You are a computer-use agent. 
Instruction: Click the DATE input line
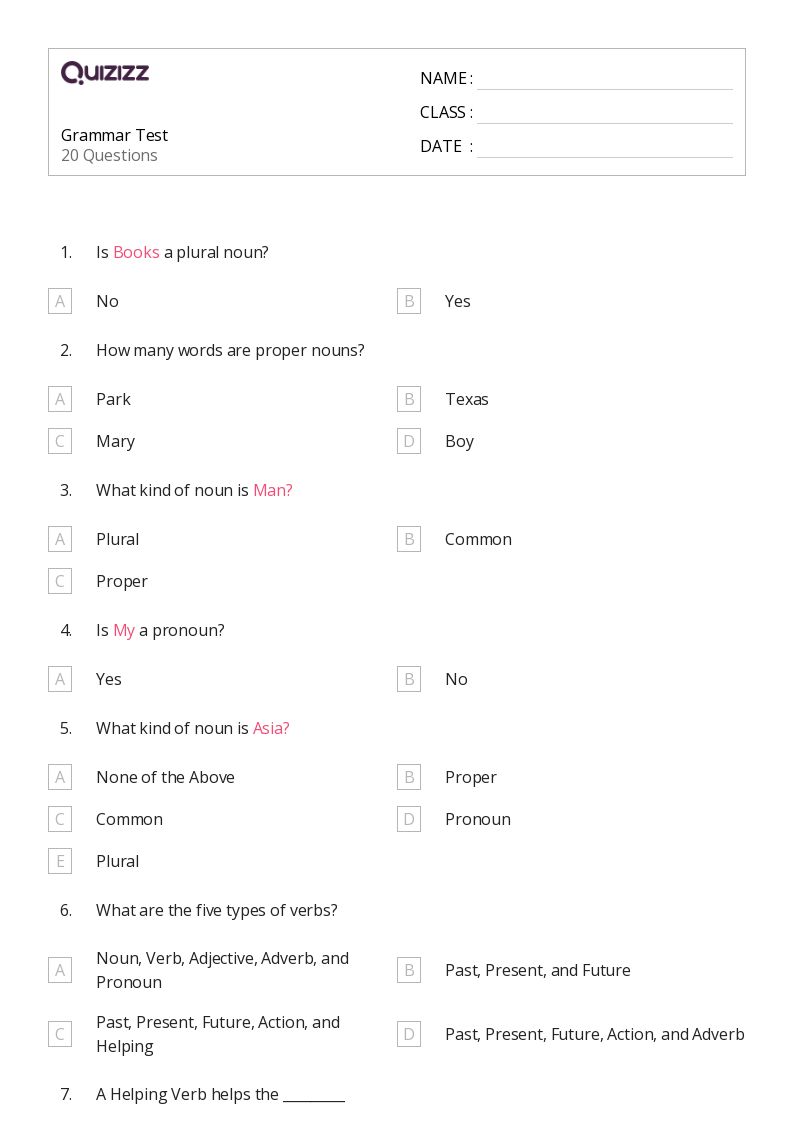tap(604, 147)
